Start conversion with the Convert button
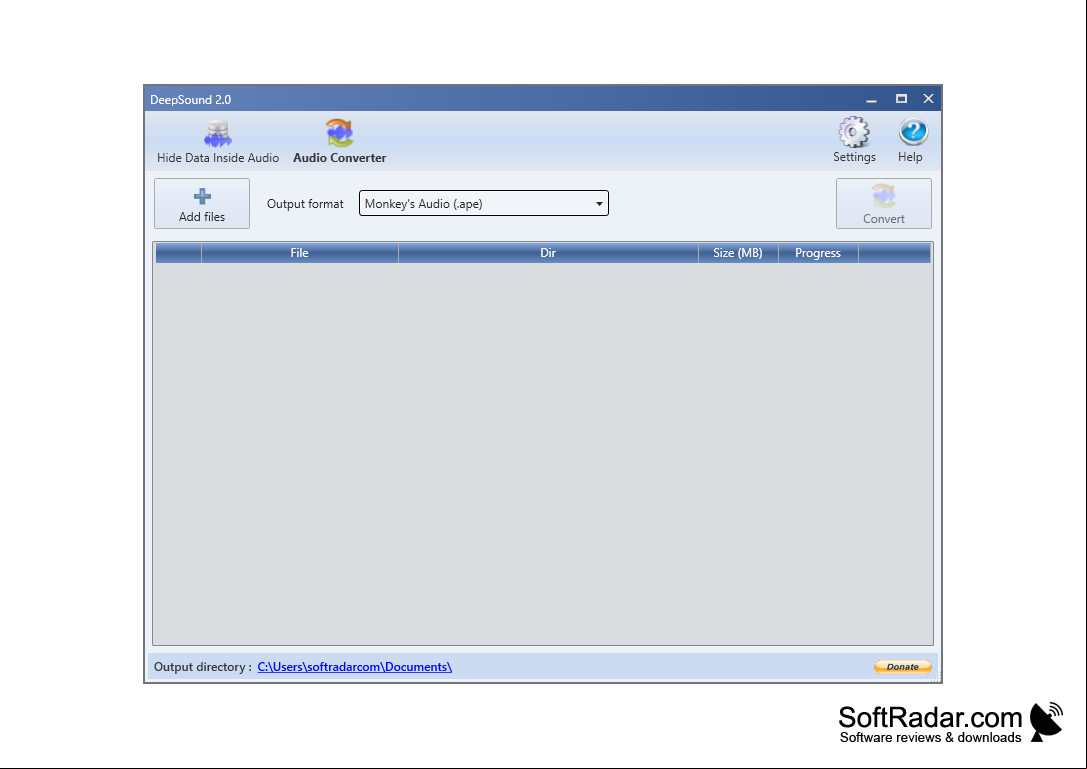 (x=884, y=204)
